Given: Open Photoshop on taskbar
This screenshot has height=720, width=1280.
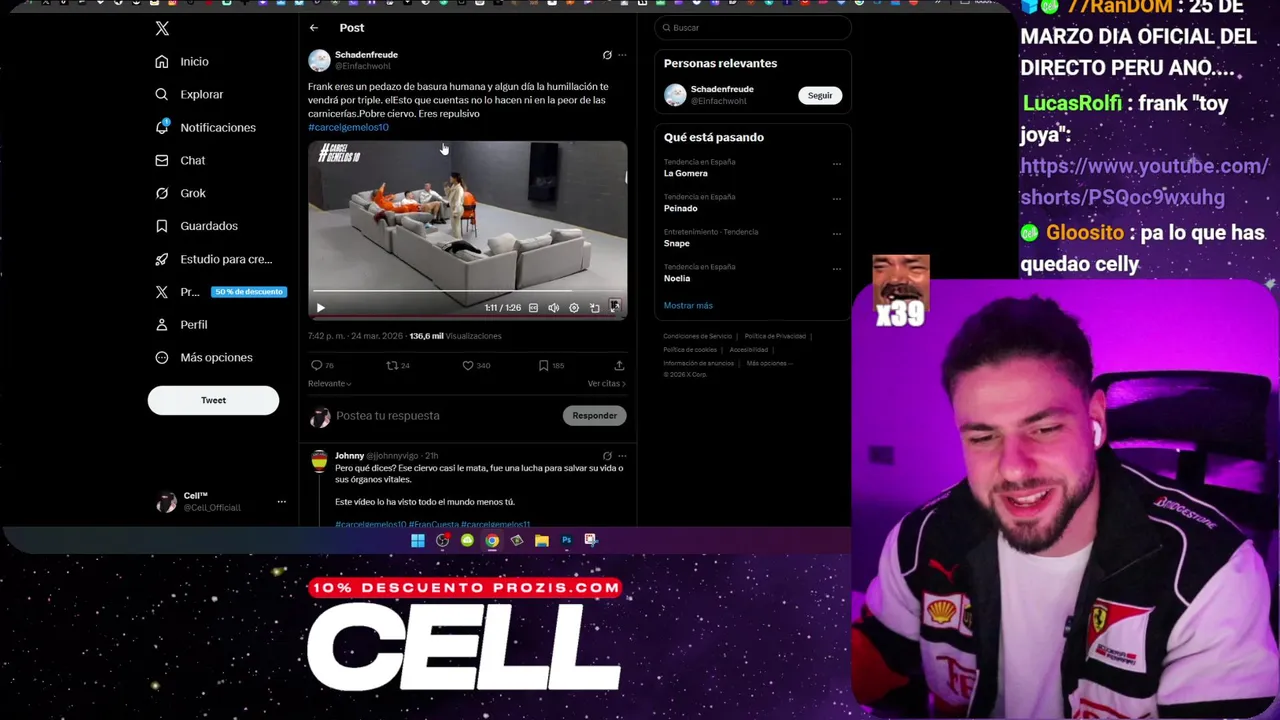Looking at the screenshot, I should (x=567, y=540).
